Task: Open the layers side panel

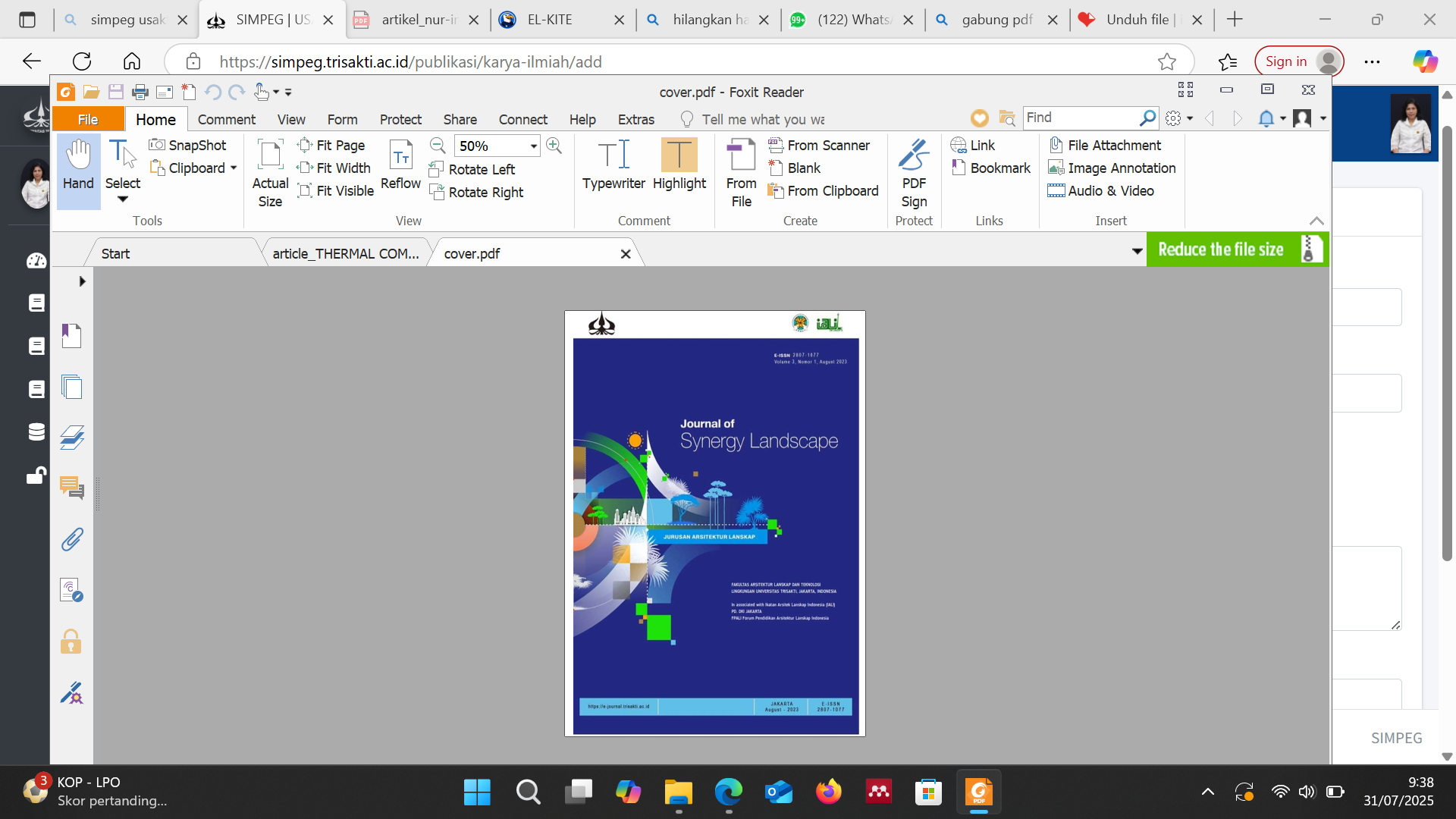Action: click(x=71, y=438)
